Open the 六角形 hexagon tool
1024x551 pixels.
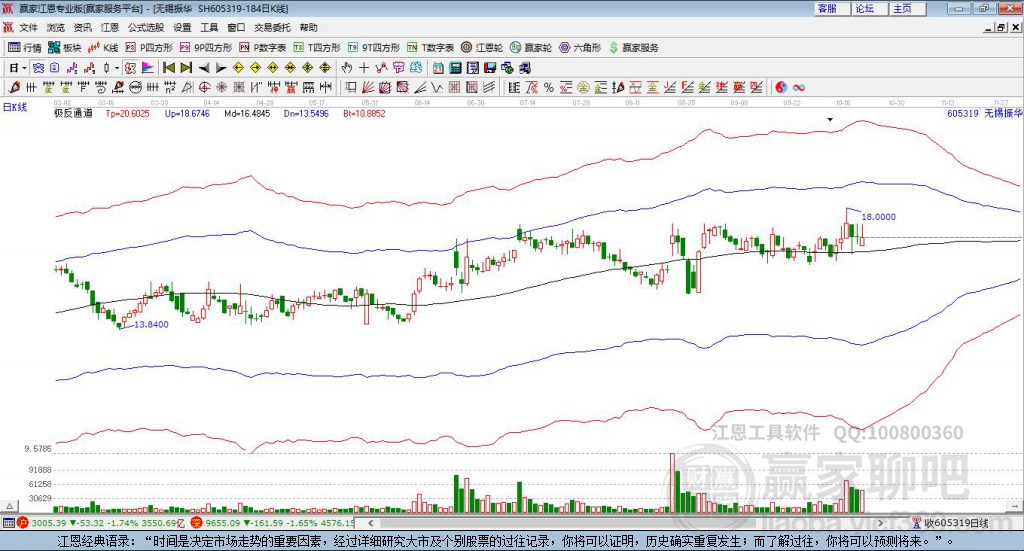click(x=580, y=48)
